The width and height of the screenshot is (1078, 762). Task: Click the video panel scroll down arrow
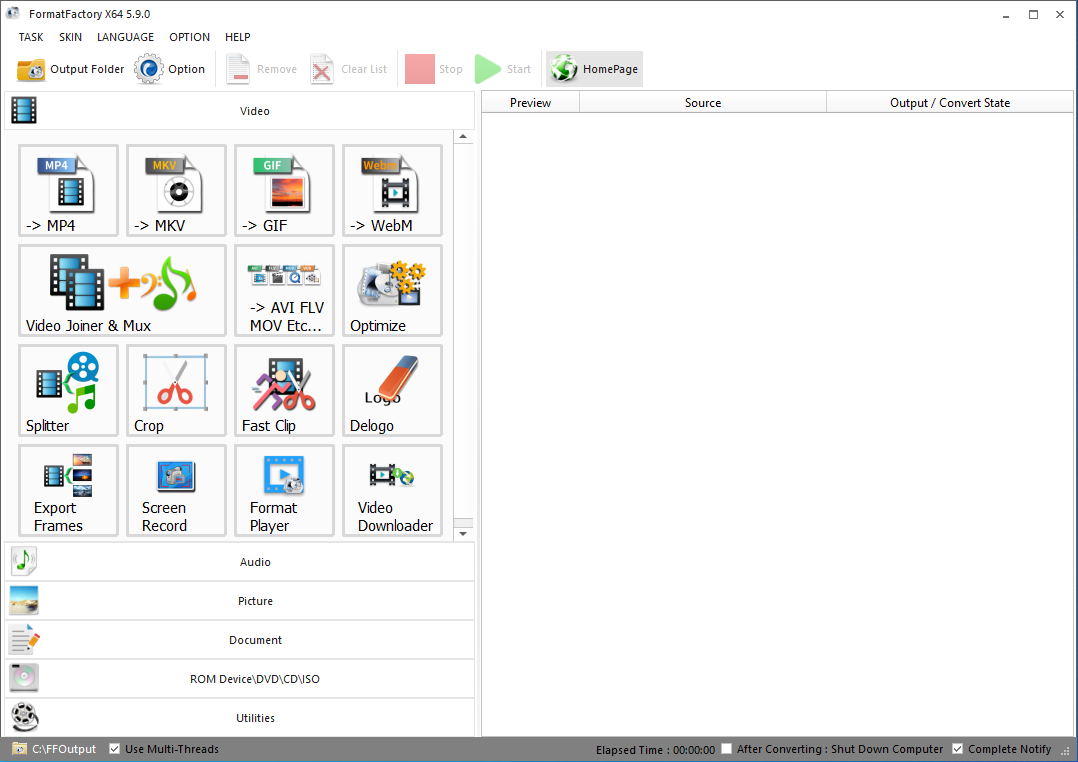click(463, 534)
